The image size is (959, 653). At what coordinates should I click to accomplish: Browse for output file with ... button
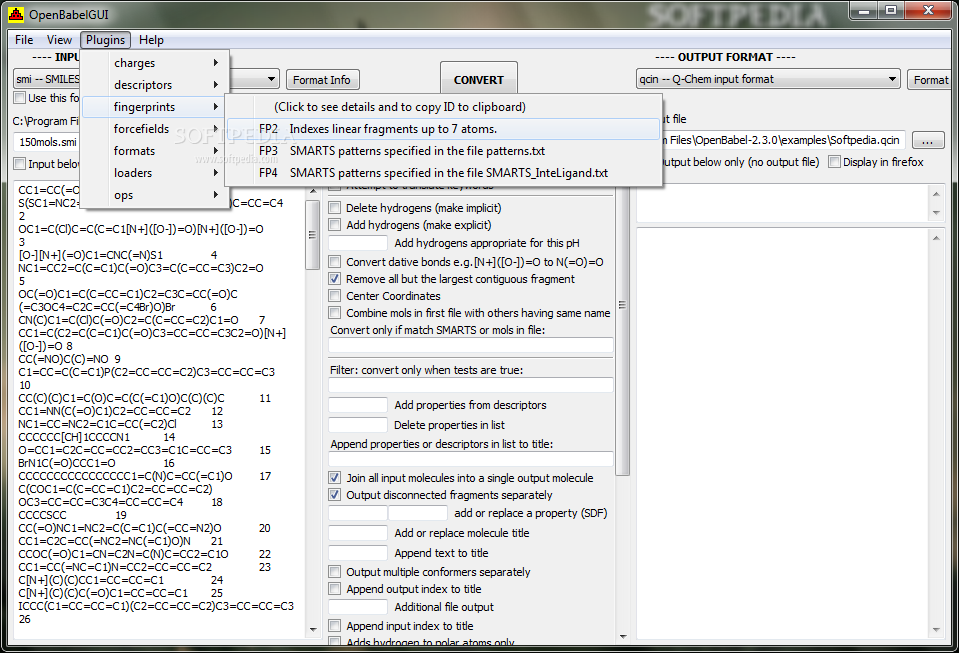(x=928, y=141)
